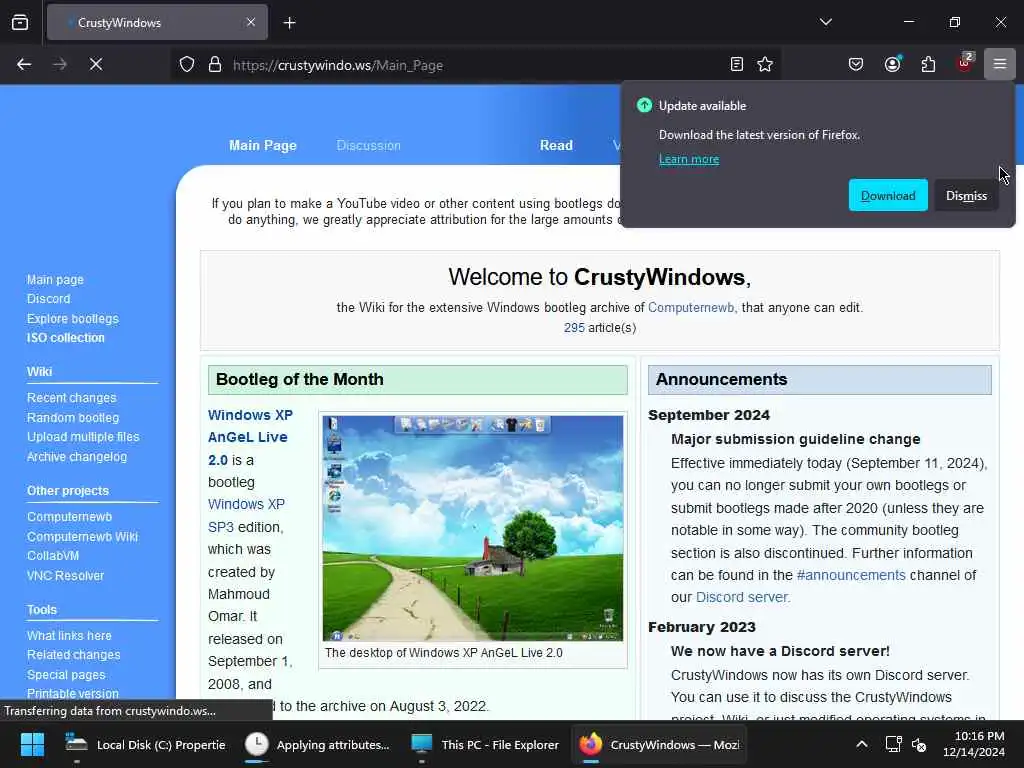The width and height of the screenshot is (1024, 768).
Task: Open the 295 articles count link
Action: point(574,328)
